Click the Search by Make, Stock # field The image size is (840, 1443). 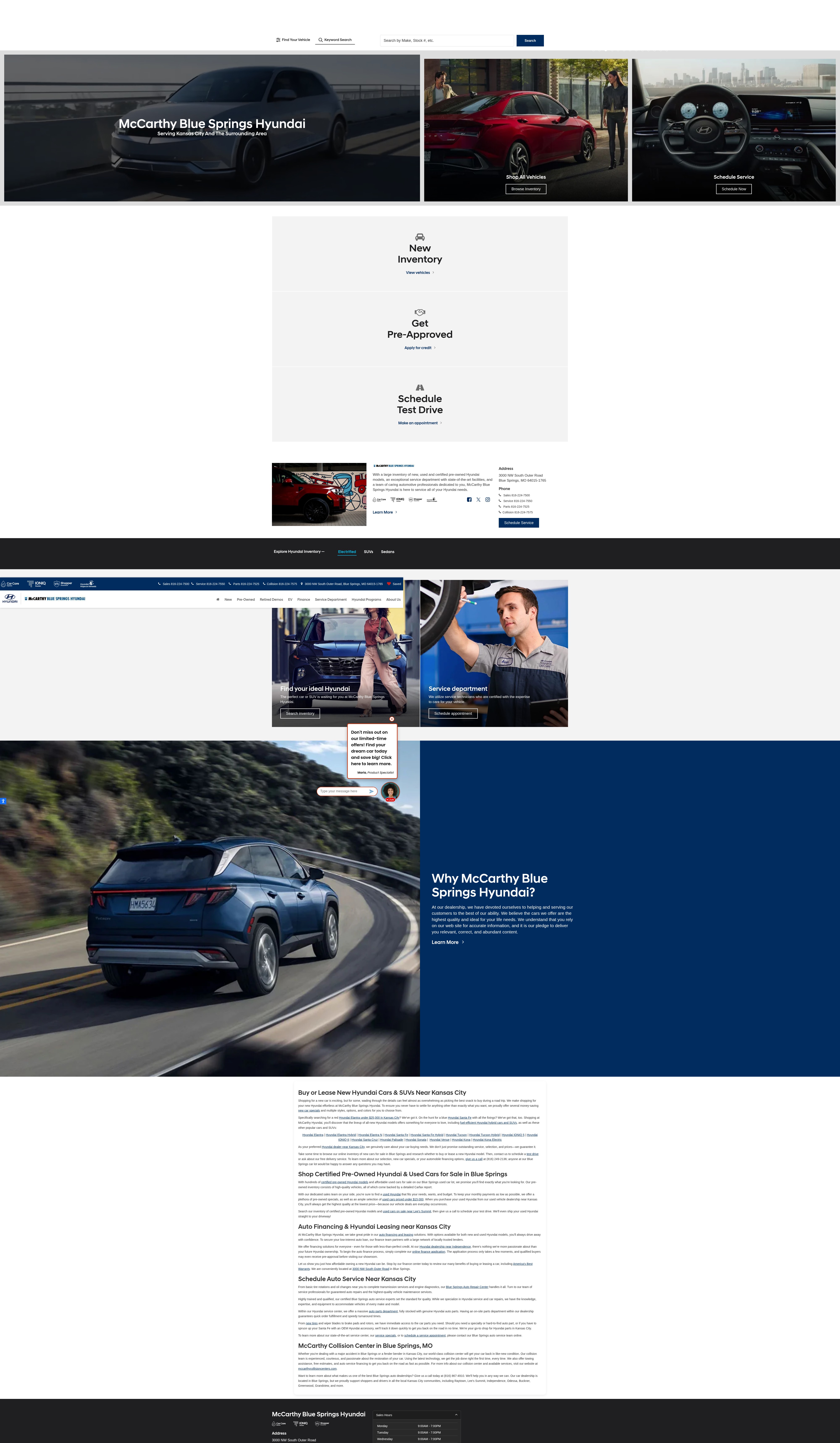(447, 41)
